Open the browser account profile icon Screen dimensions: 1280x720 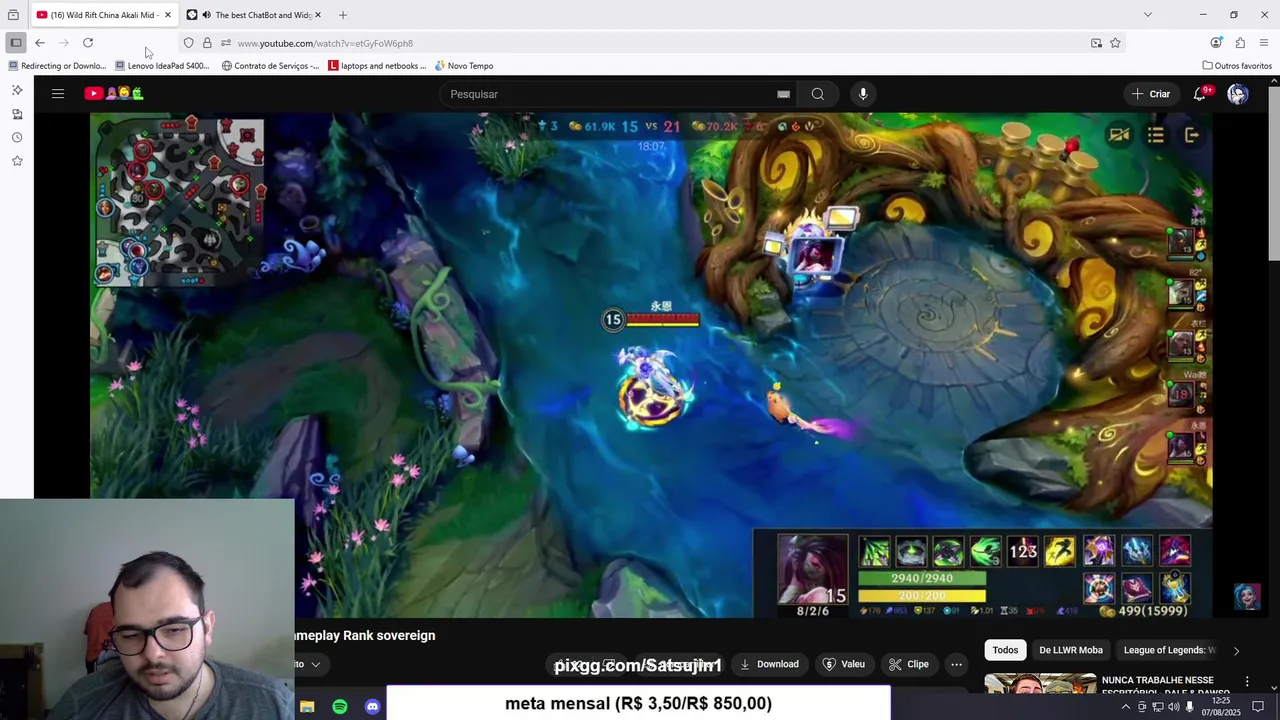tap(1216, 43)
